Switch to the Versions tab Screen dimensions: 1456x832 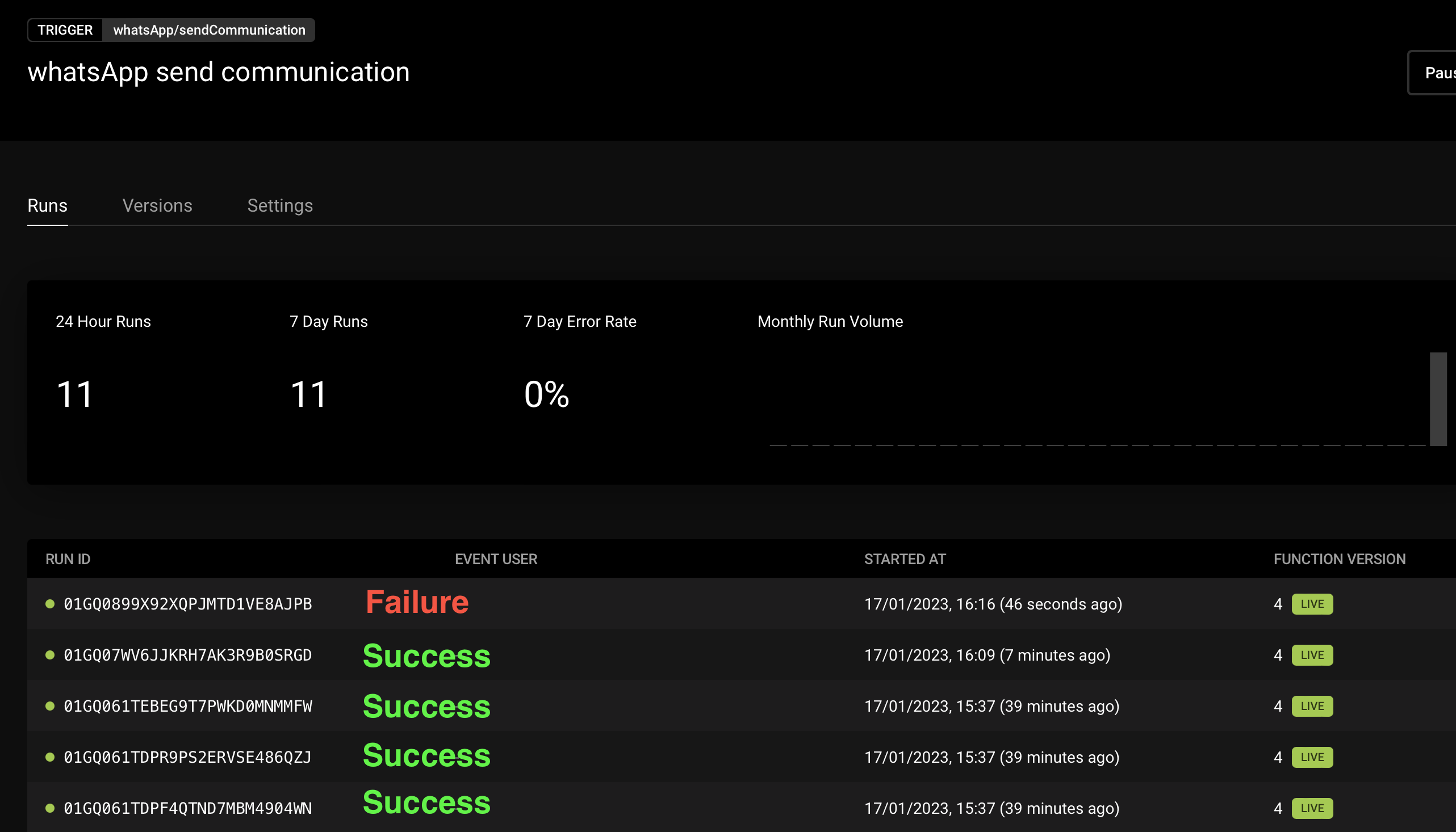(x=157, y=205)
